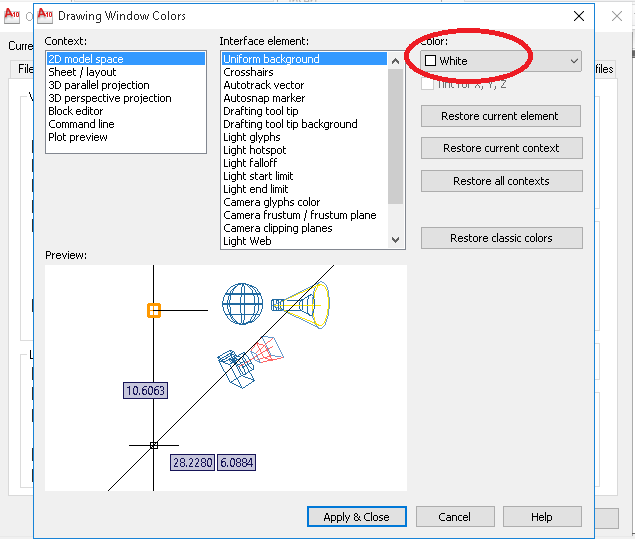Click Restore classic colors button
This screenshot has height=539, width=635.
(501, 238)
